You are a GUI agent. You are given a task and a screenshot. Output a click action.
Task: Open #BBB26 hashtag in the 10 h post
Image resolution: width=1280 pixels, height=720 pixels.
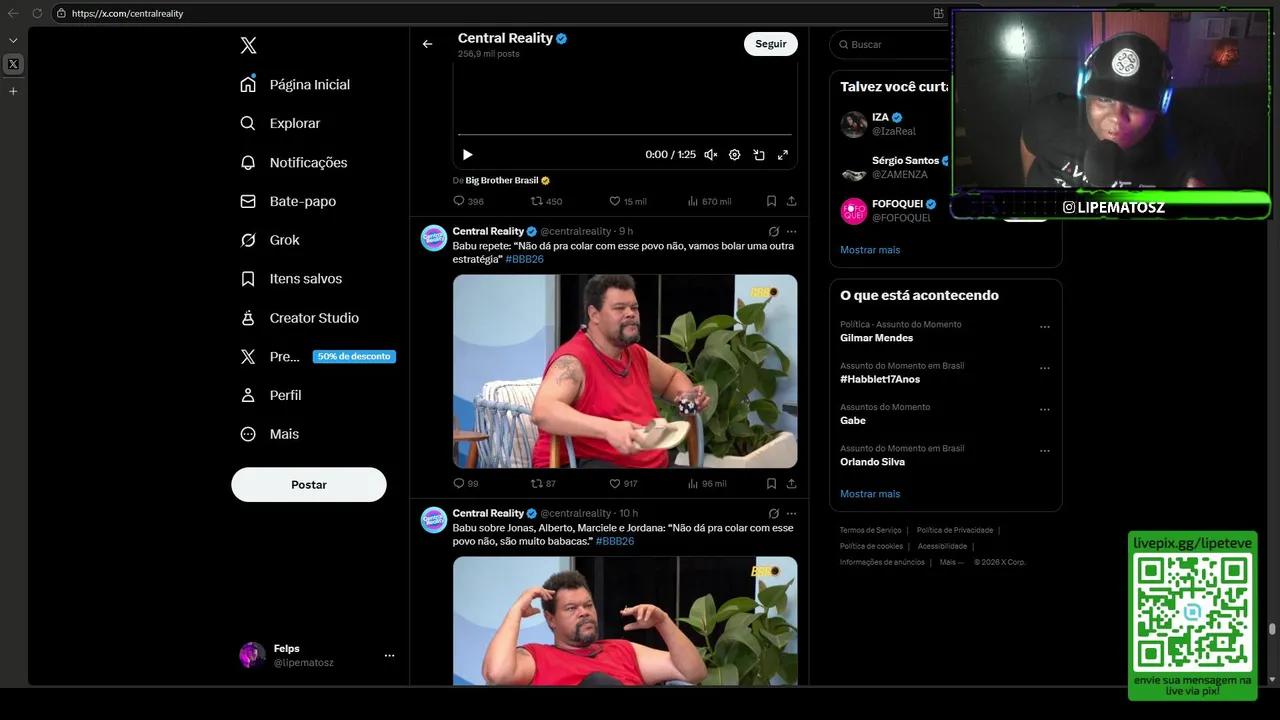[x=615, y=541]
